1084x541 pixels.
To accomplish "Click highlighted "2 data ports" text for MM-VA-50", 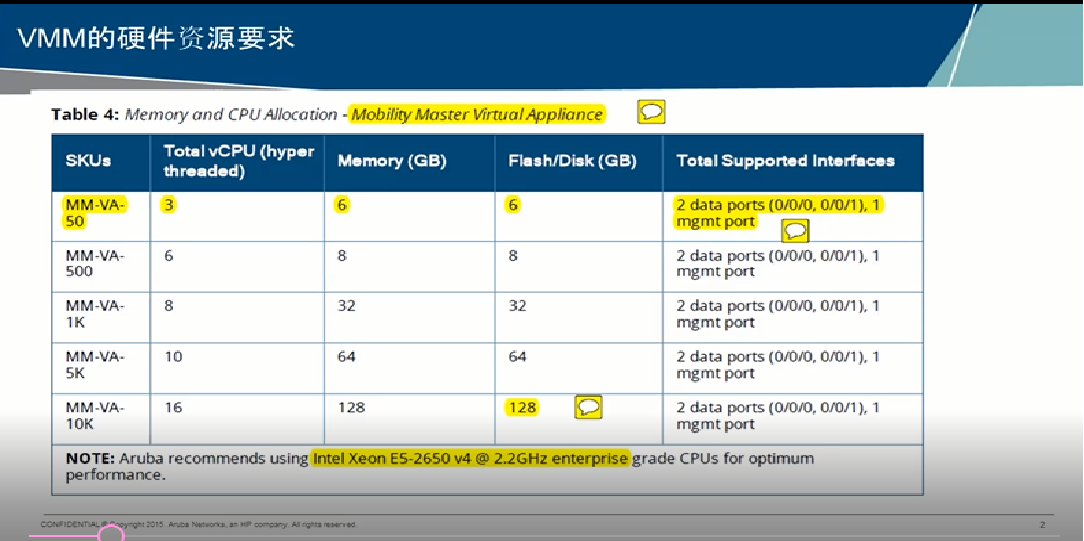I will coord(780,213).
